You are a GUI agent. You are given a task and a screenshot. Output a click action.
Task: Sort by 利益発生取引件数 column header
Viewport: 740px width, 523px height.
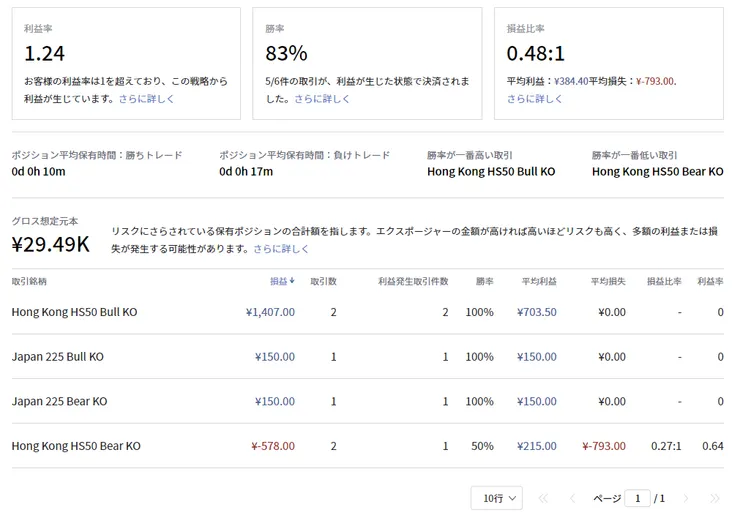(x=413, y=282)
